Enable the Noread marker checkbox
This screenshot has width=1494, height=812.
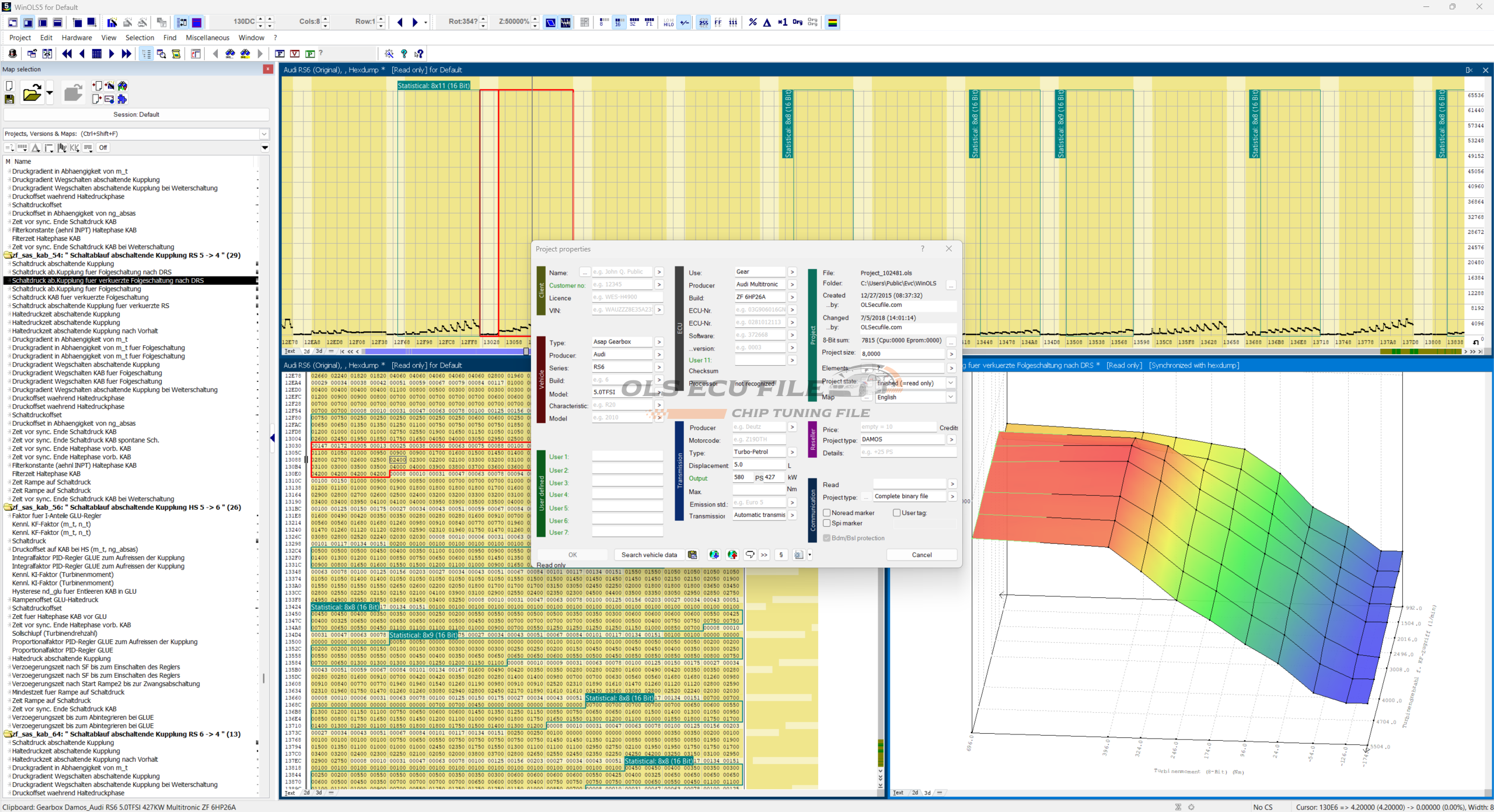tap(826, 513)
